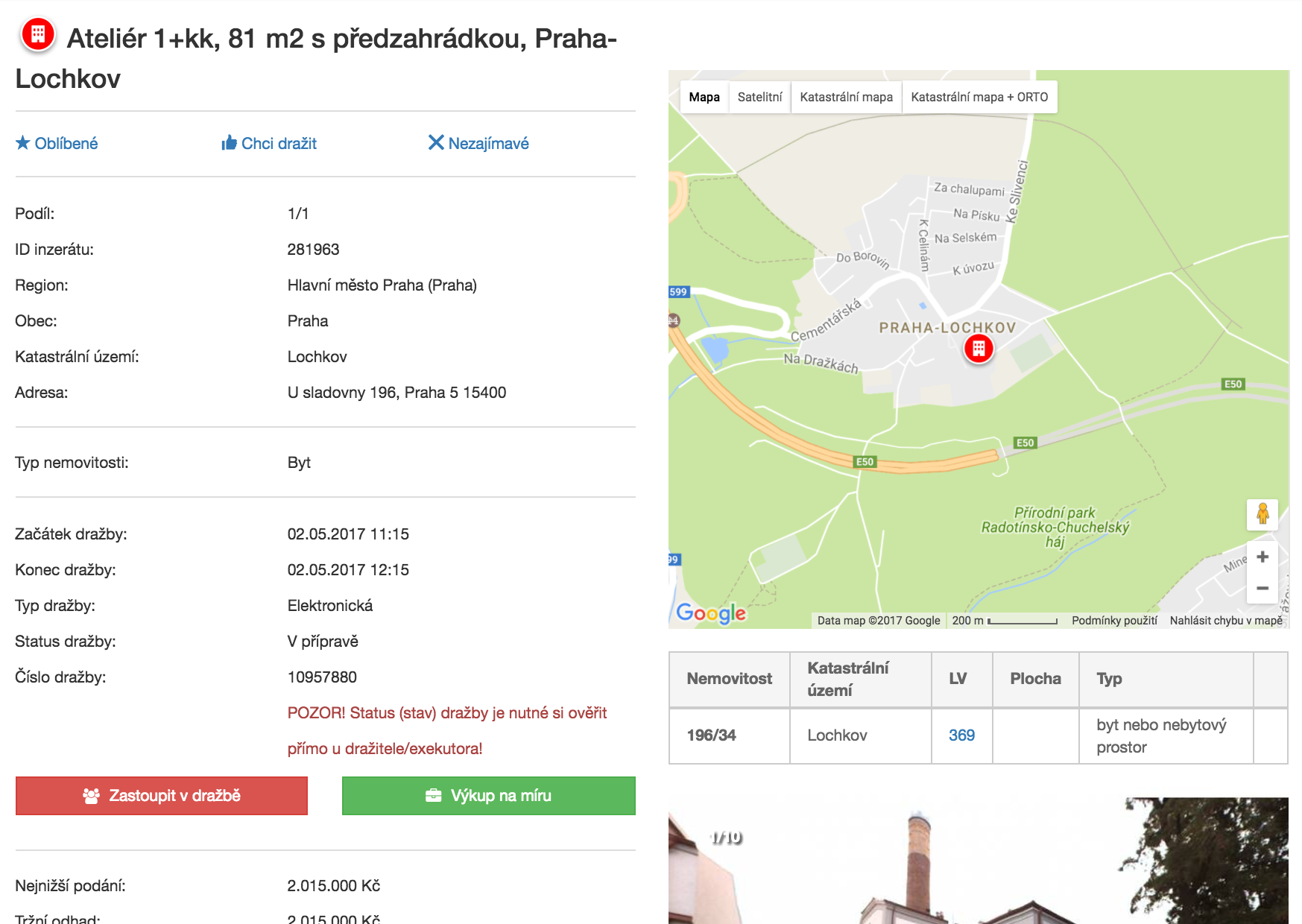Click the red property marker on the map
This screenshot has height=924, width=1302.
(x=979, y=349)
